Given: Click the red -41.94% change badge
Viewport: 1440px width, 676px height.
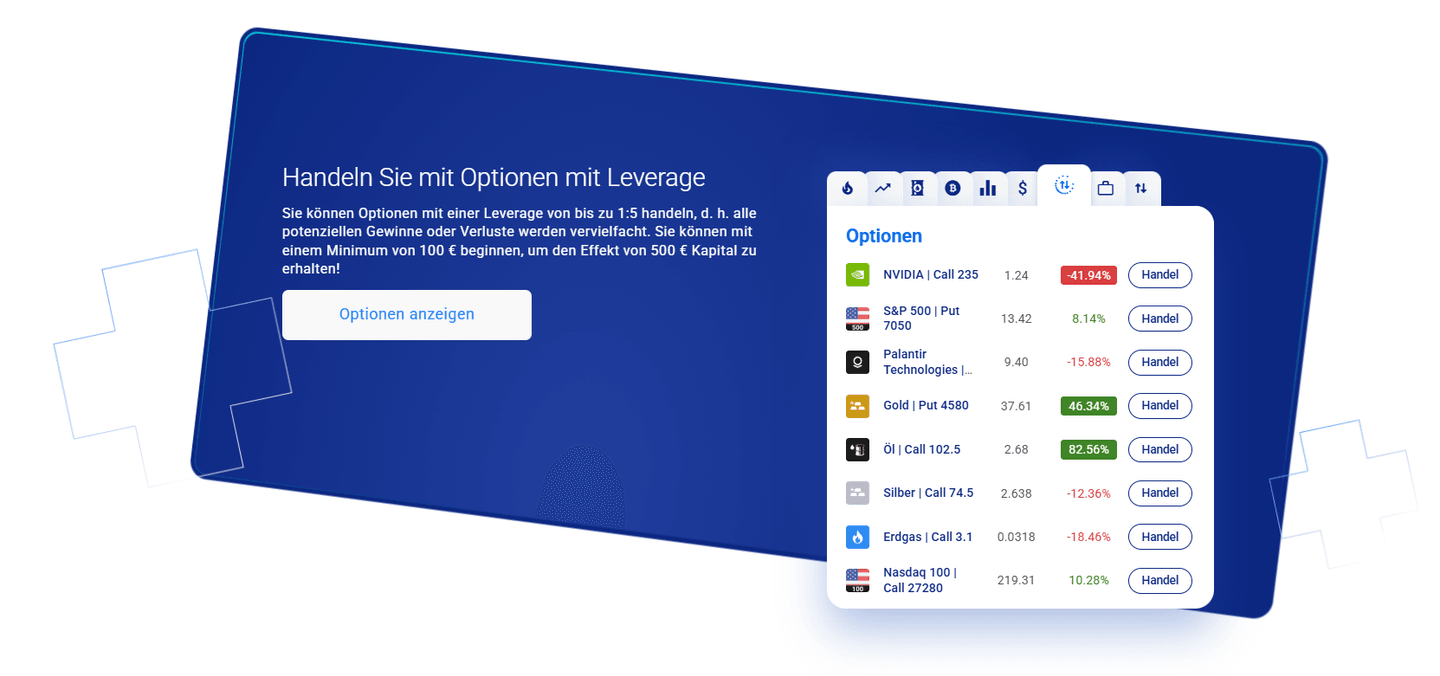Looking at the screenshot, I should [x=1089, y=275].
